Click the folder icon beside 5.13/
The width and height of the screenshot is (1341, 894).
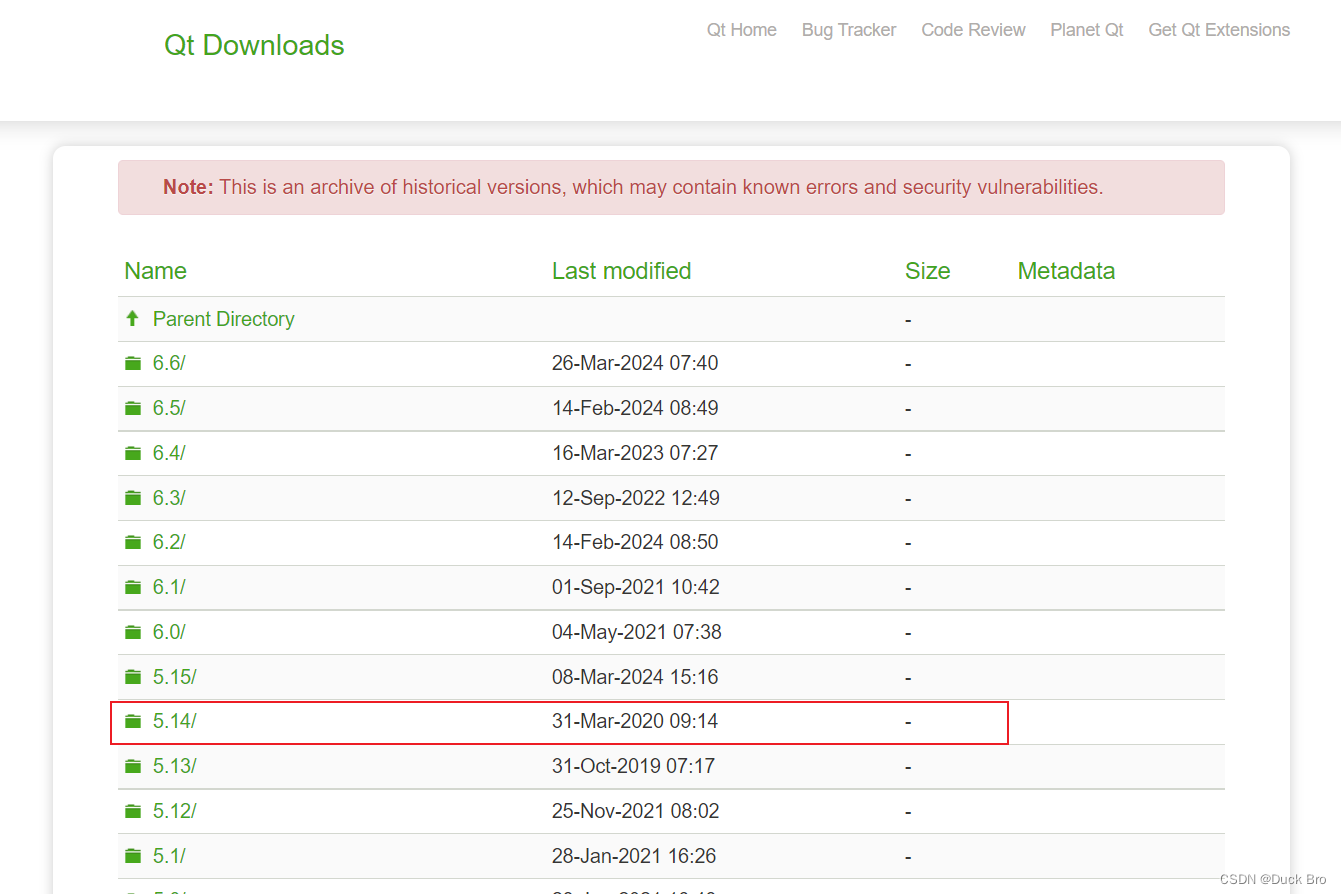point(133,766)
